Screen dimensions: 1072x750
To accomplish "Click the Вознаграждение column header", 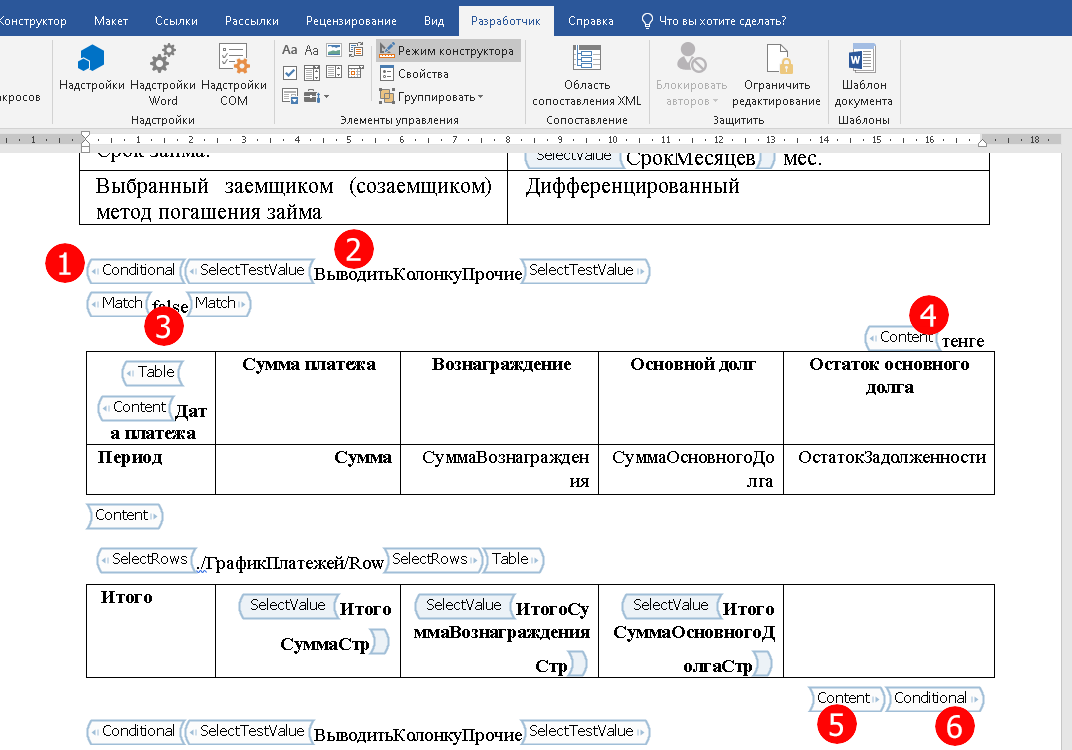I will coord(501,364).
